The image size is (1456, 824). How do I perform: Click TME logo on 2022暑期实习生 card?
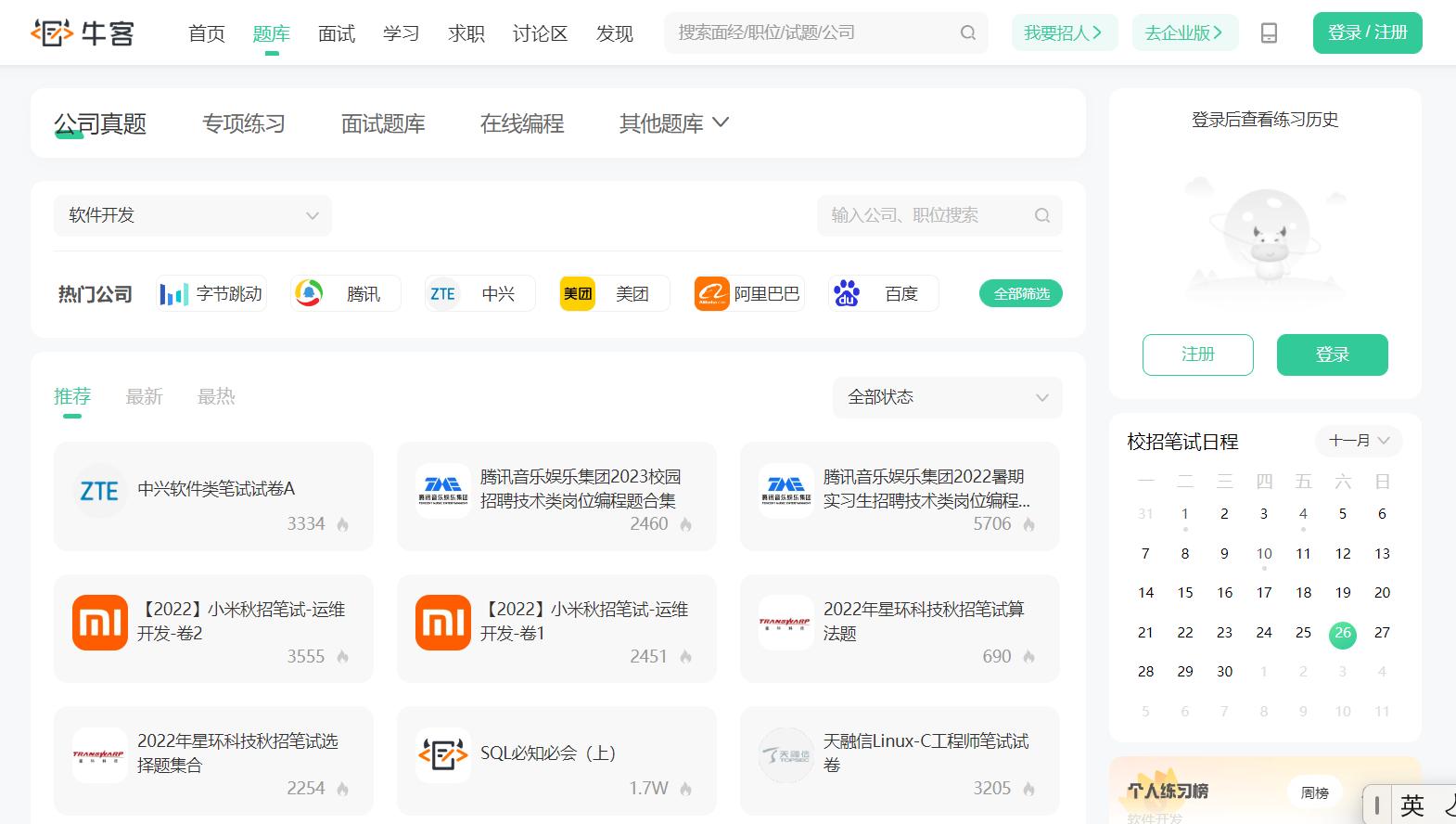pos(786,490)
